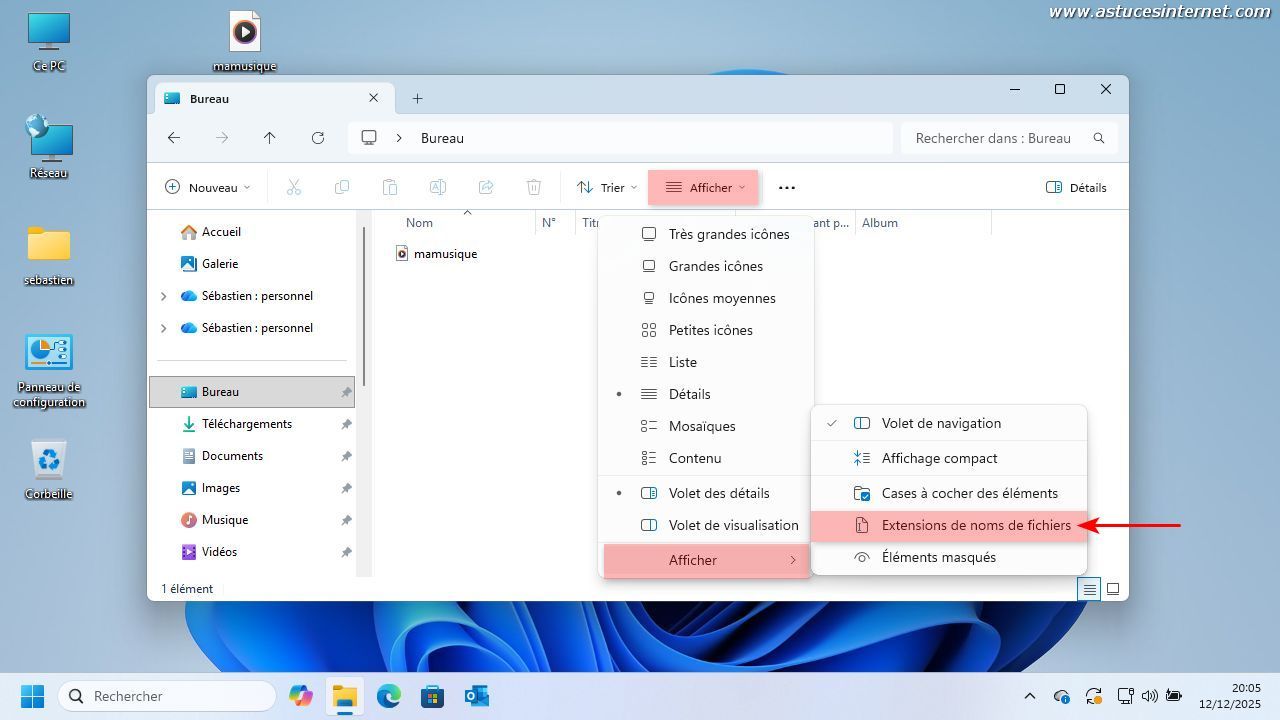Screen dimensions: 1280x720
Task: Open Téléchargements in the navigation pane
Action: [x=246, y=424]
